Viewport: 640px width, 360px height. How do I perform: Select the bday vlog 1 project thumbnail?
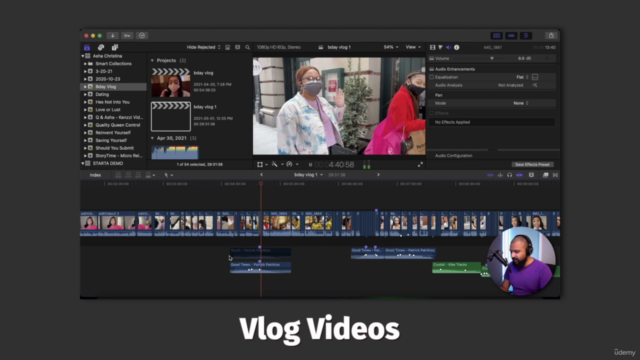point(171,116)
